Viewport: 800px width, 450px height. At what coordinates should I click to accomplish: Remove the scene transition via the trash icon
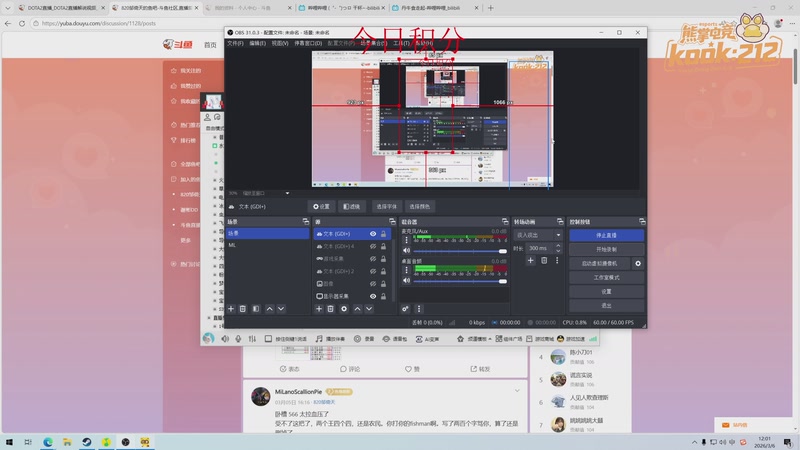544,260
